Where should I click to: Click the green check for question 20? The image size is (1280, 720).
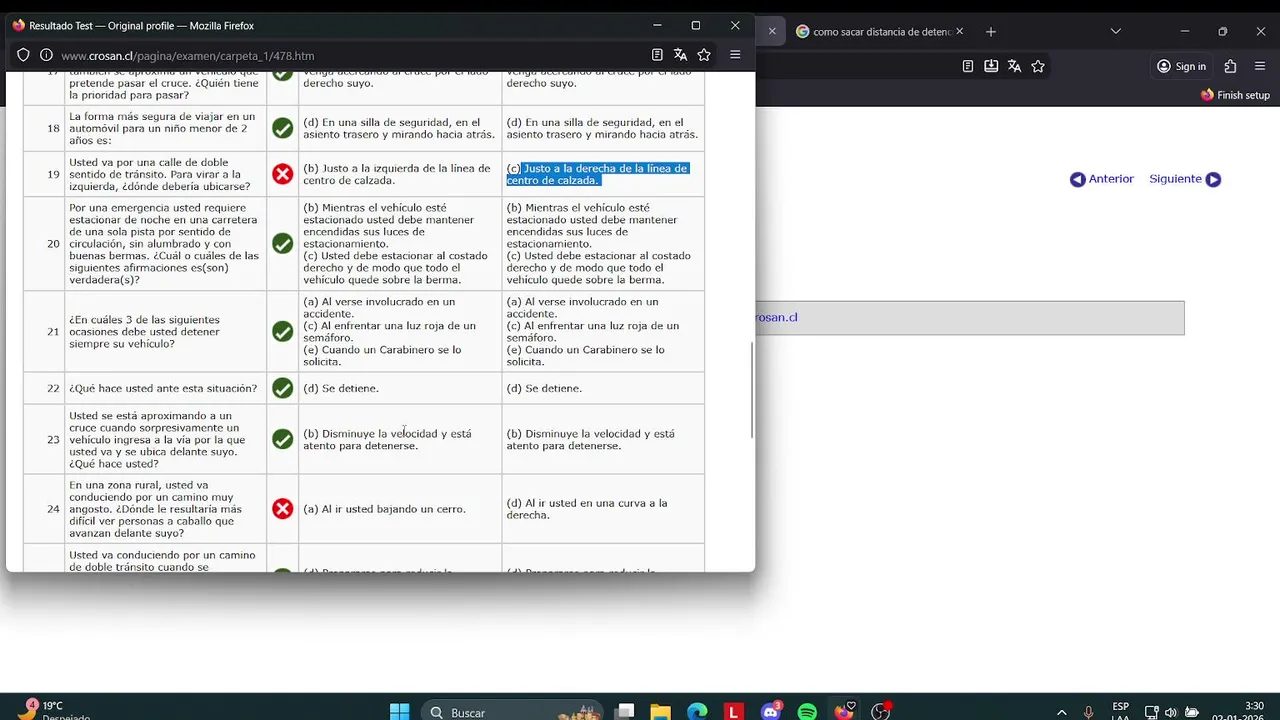pos(283,244)
